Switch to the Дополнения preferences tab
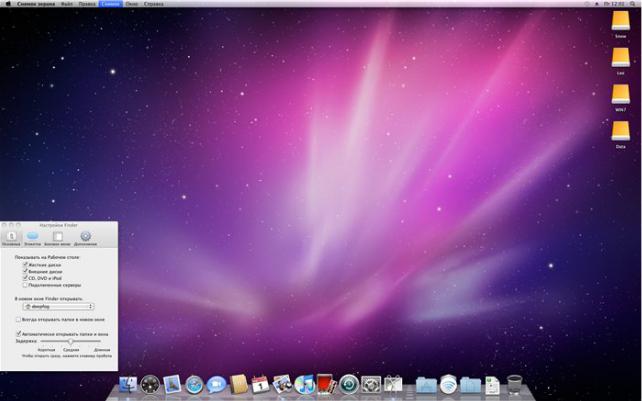 pyautogui.click(x=85, y=238)
